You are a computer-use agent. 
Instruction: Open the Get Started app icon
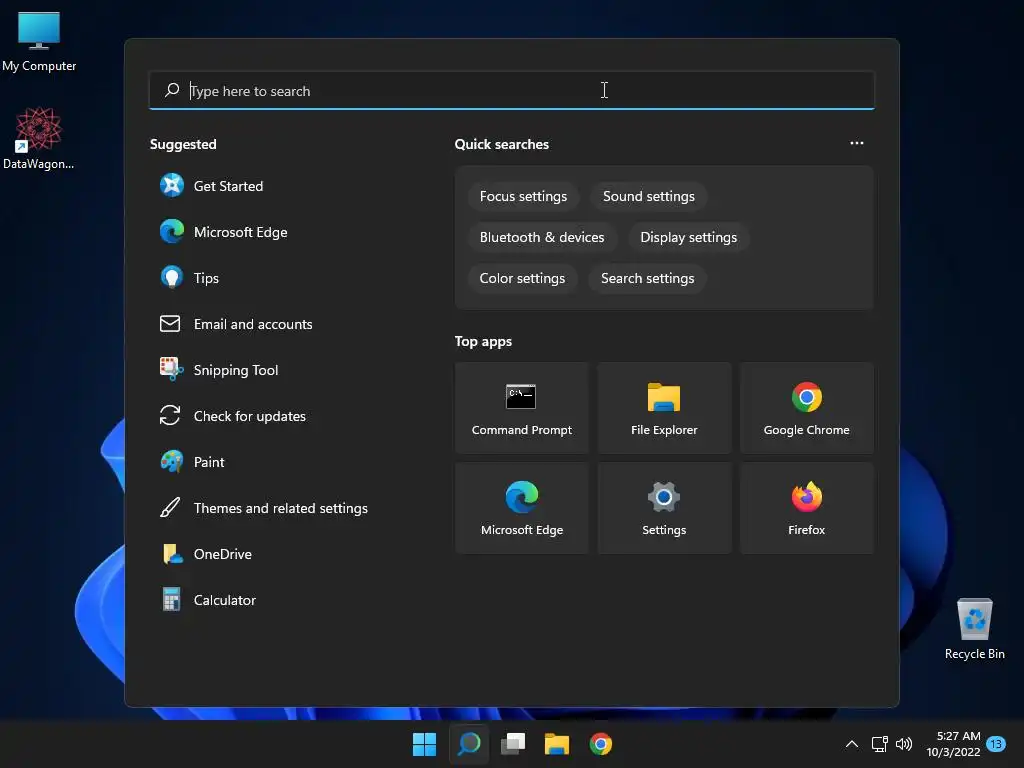click(172, 185)
